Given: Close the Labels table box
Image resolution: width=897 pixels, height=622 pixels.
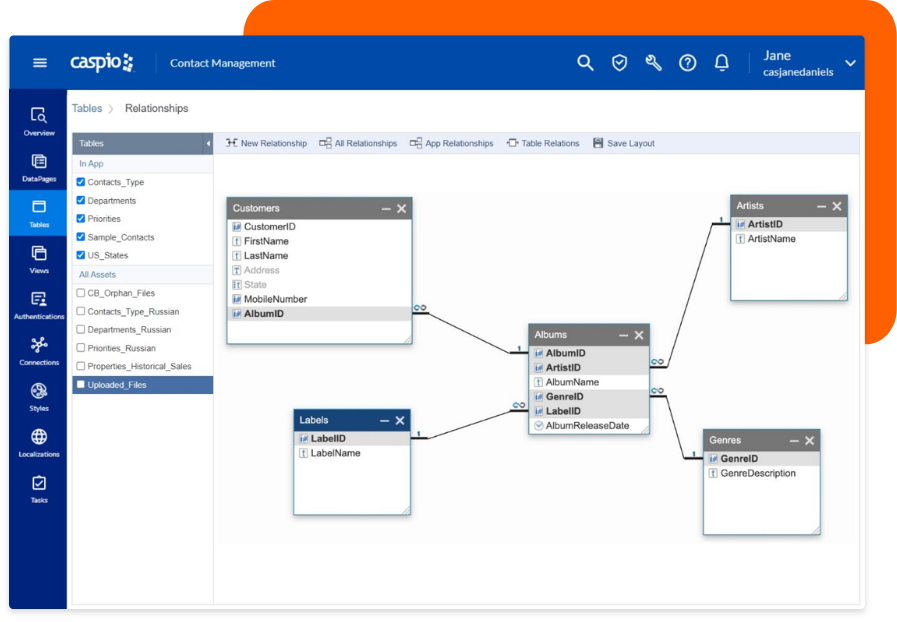Looking at the screenshot, I should click(400, 421).
